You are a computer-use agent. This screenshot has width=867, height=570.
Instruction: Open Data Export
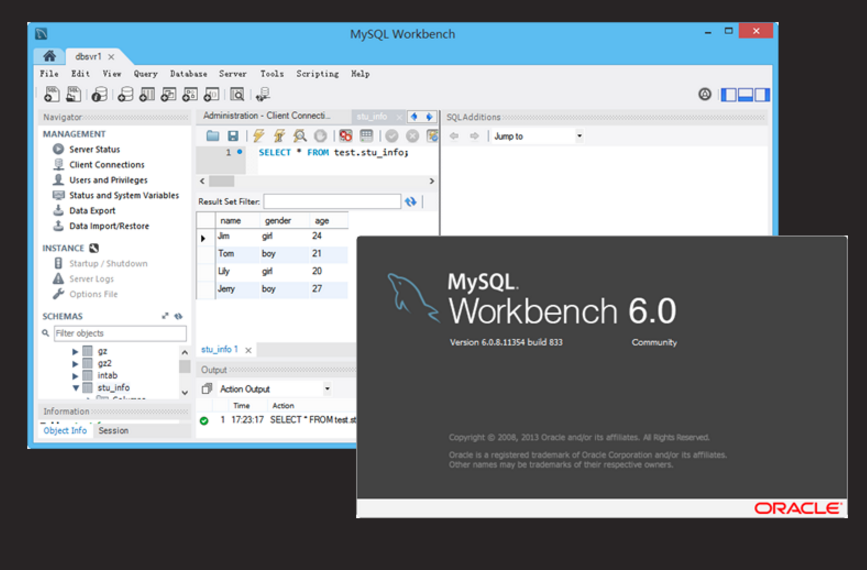pyautogui.click(x=92, y=211)
